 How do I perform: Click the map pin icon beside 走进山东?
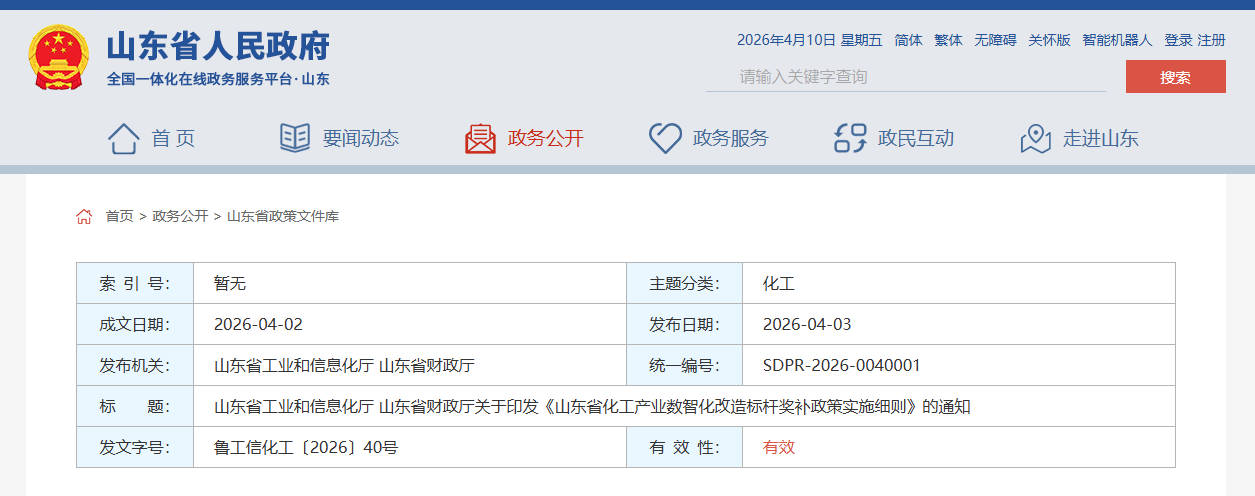point(1035,138)
